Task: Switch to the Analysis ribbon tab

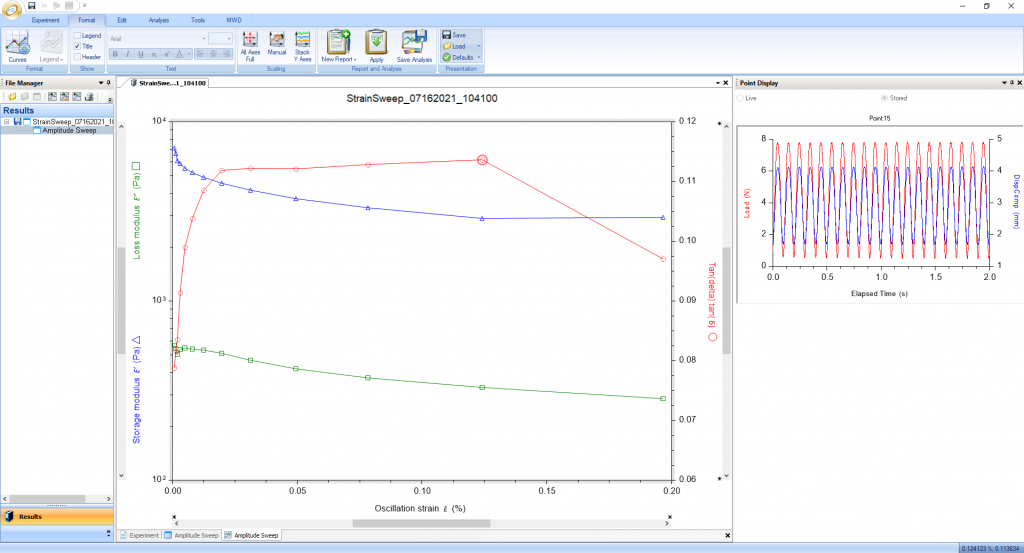Action: (x=159, y=20)
